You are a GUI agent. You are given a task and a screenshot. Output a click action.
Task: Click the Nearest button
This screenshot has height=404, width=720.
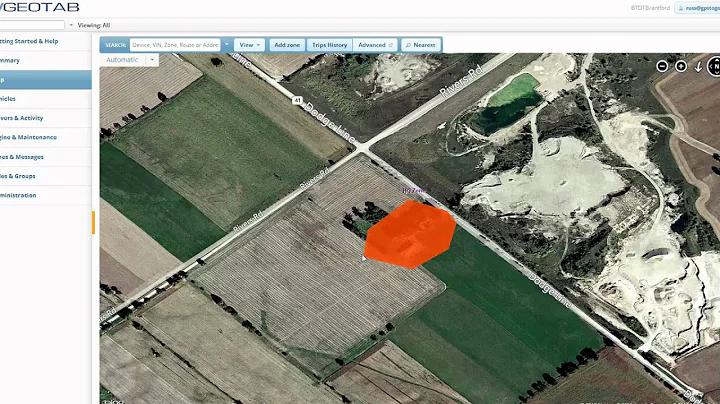click(x=421, y=45)
